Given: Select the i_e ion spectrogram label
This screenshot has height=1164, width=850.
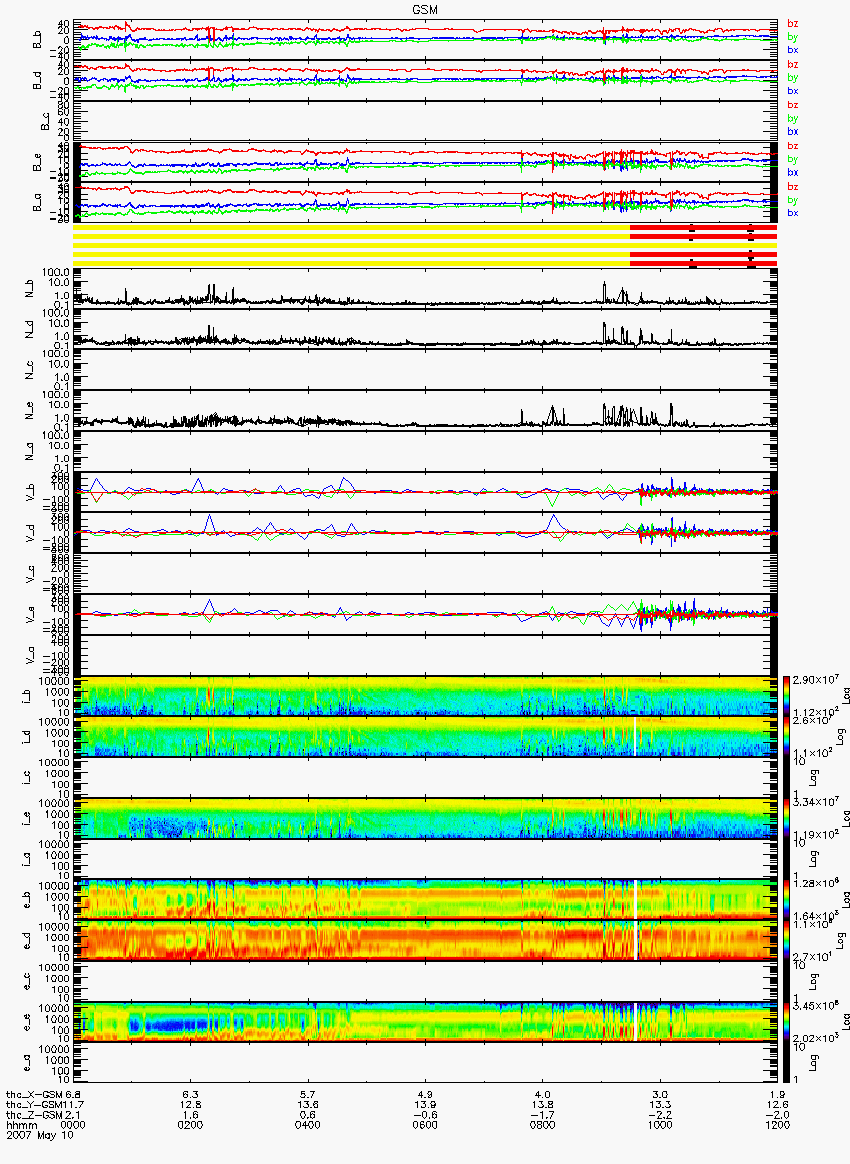Looking at the screenshot, I should pos(26,819).
